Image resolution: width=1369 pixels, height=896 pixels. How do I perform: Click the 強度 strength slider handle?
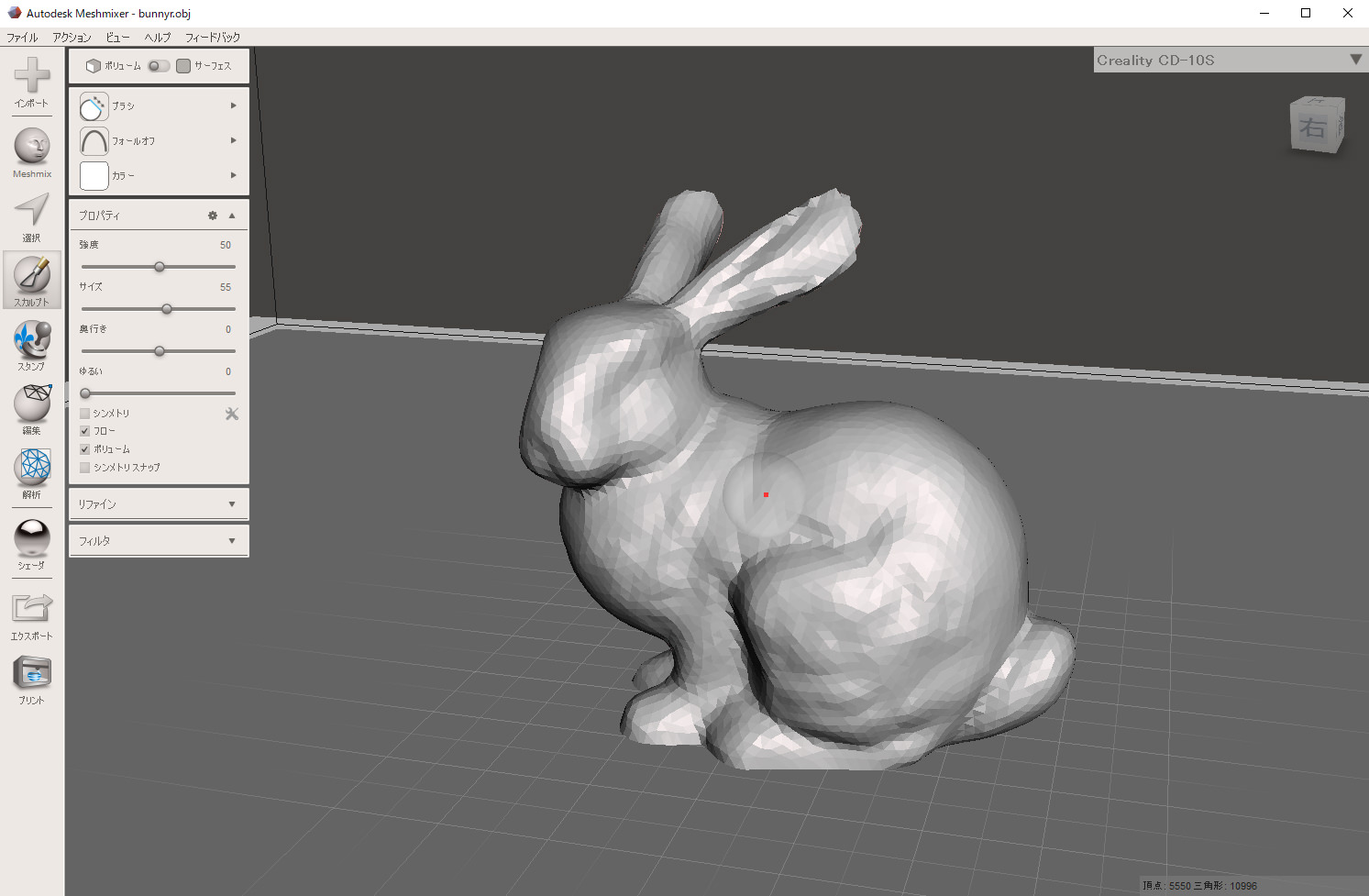(x=160, y=267)
